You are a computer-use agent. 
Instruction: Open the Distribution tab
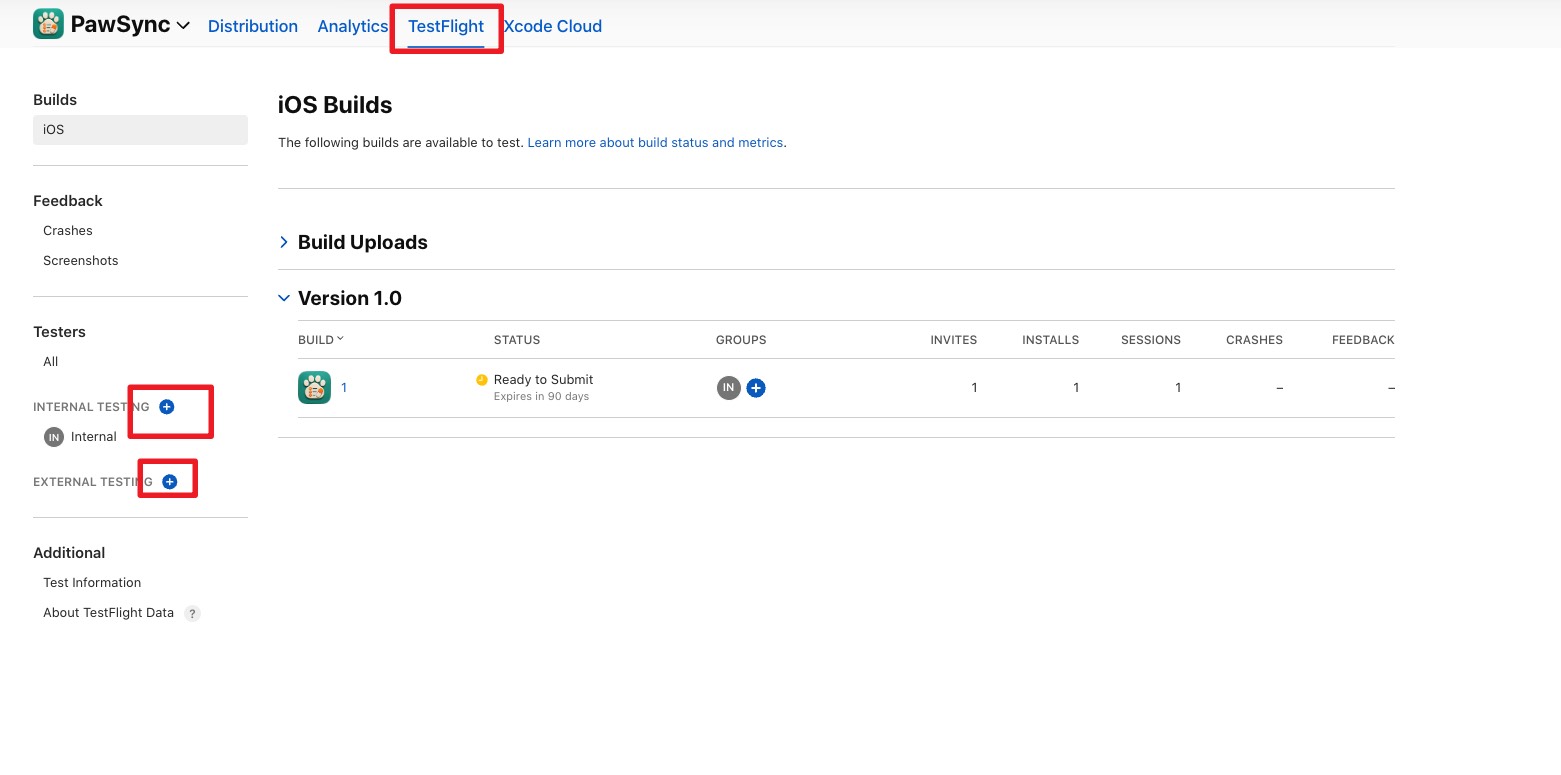pos(253,26)
